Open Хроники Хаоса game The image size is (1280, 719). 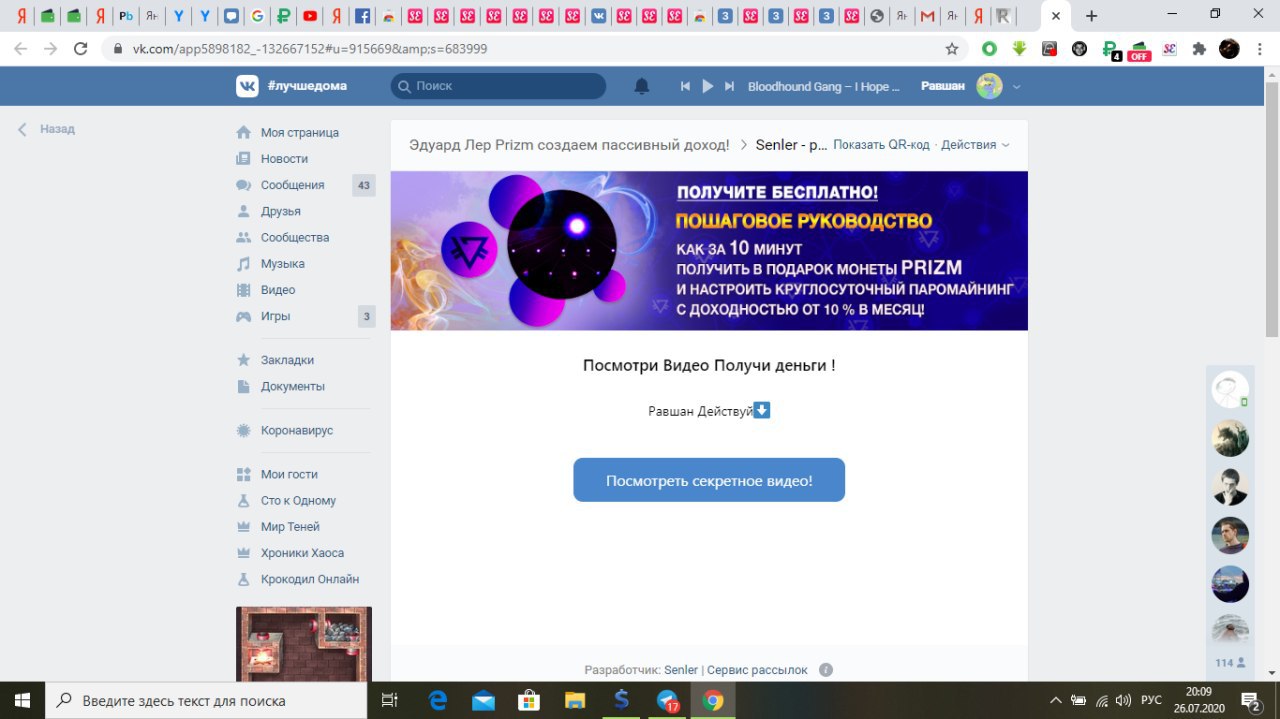point(302,552)
